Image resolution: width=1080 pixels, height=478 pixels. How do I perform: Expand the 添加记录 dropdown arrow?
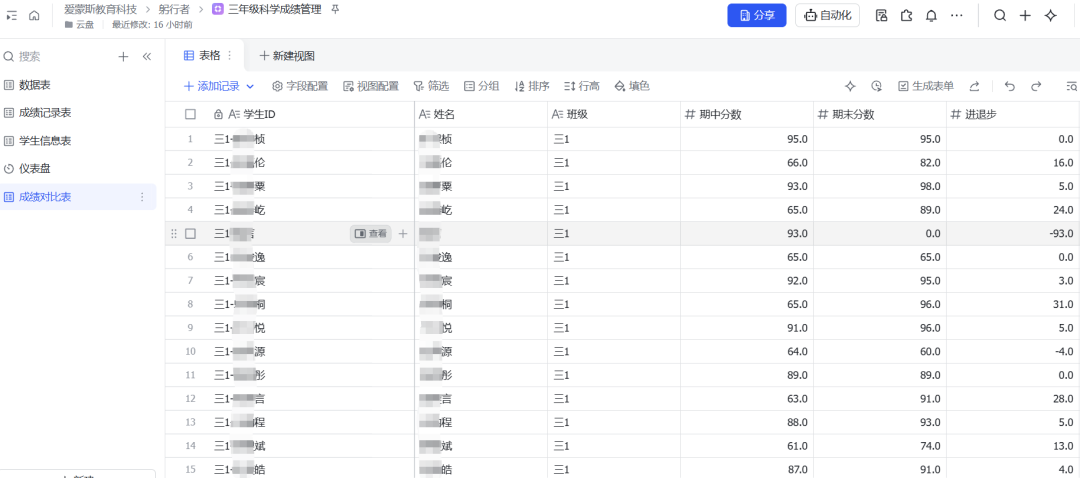pos(250,87)
